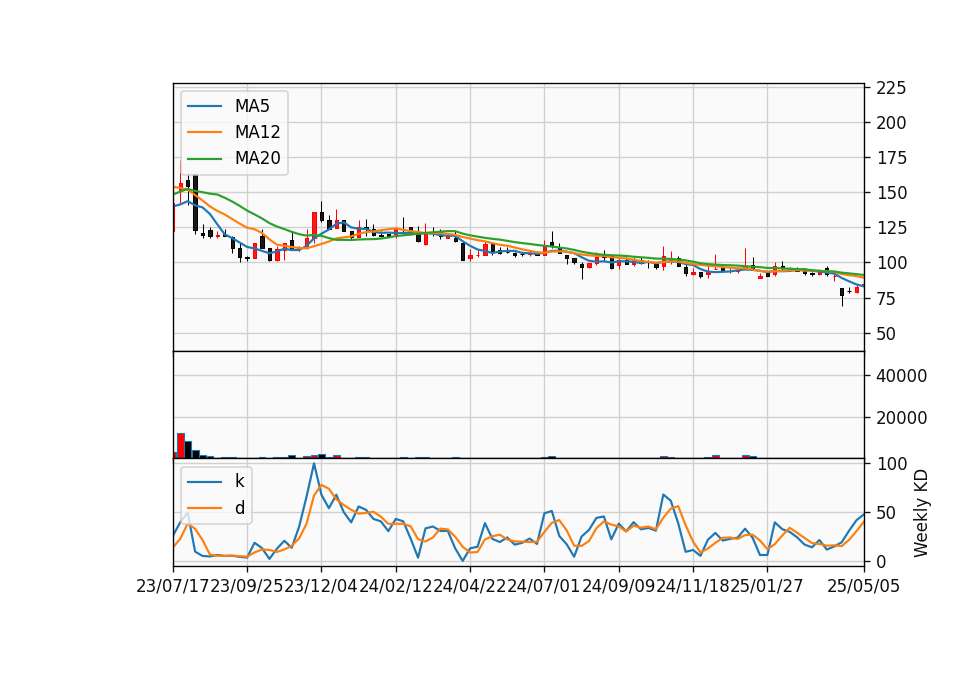Click the lowest candlestick near price 75
960x690 pixels.
tap(842, 296)
